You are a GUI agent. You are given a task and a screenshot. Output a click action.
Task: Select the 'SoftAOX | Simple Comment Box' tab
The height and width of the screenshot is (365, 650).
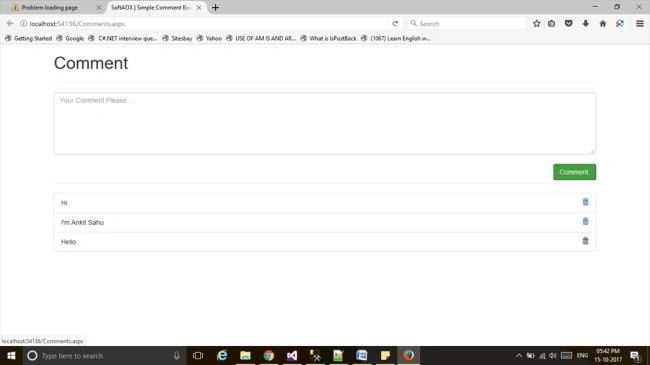[x=151, y=7]
